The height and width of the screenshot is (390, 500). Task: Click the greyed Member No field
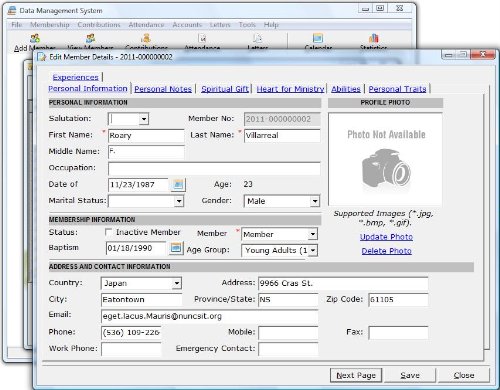coord(282,119)
